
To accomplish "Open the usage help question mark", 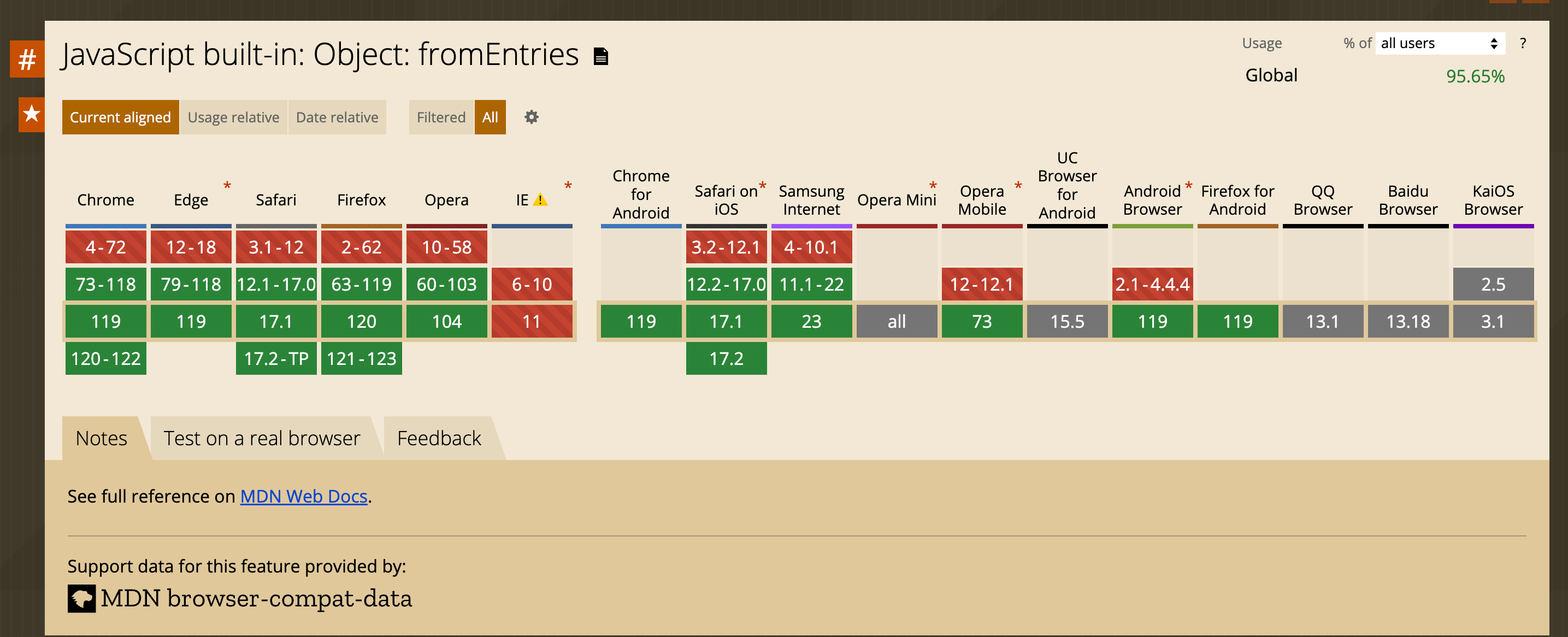I will [x=1523, y=43].
